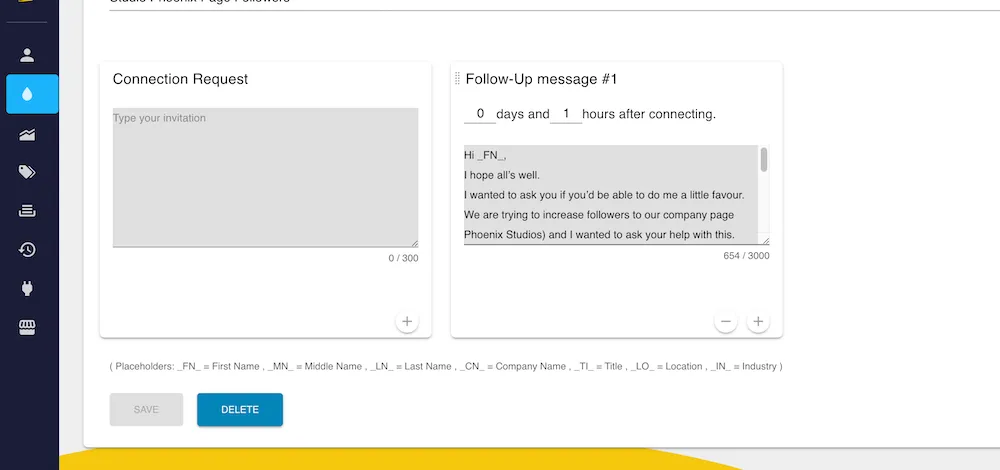Click the "hours after connecting." label
The image size is (1000, 470).
tap(649, 114)
